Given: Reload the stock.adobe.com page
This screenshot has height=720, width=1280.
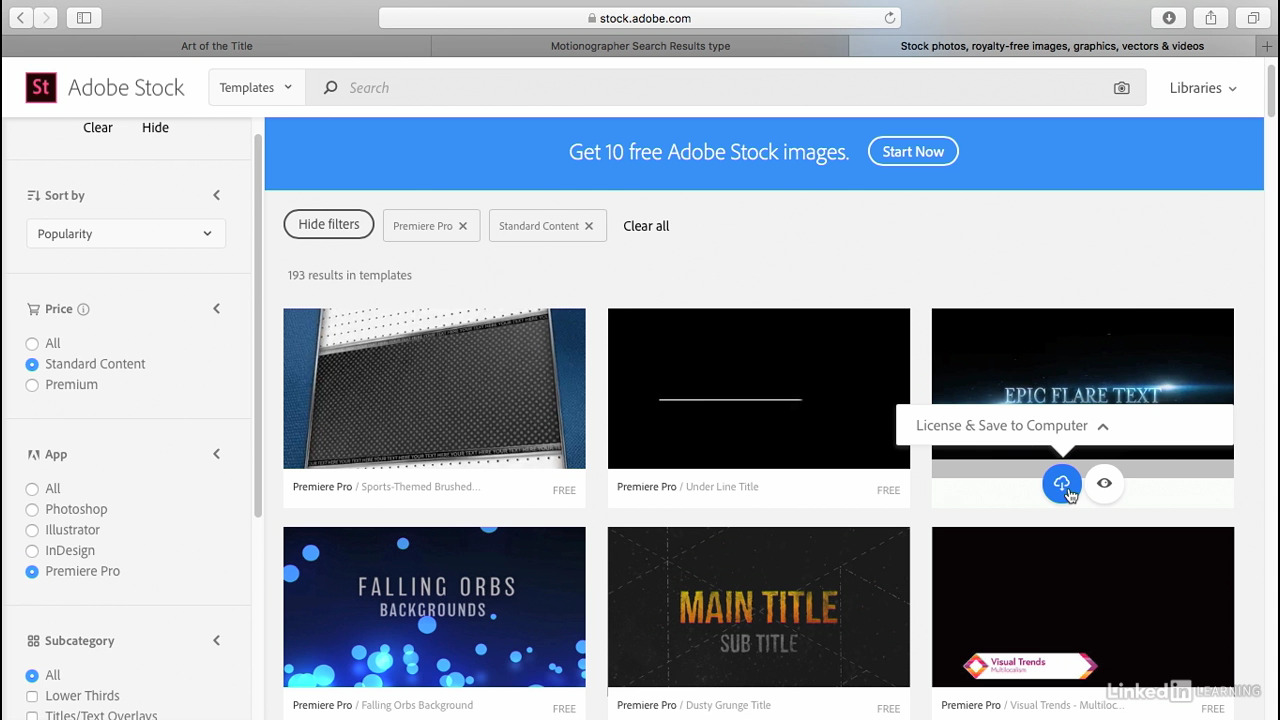Looking at the screenshot, I should (889, 18).
